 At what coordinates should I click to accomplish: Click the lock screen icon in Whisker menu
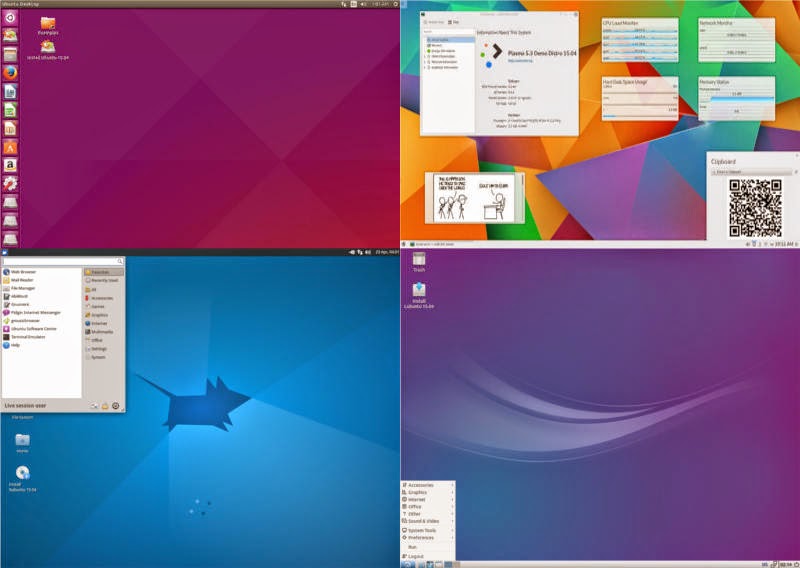point(105,406)
